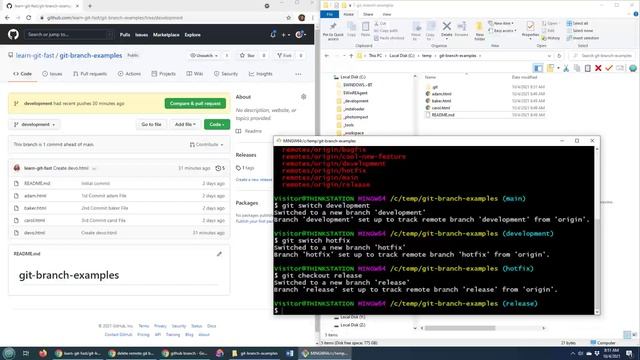Click New folder in Explorer ribbon
This screenshot has height=360, width=640.
[x=480, y=31]
